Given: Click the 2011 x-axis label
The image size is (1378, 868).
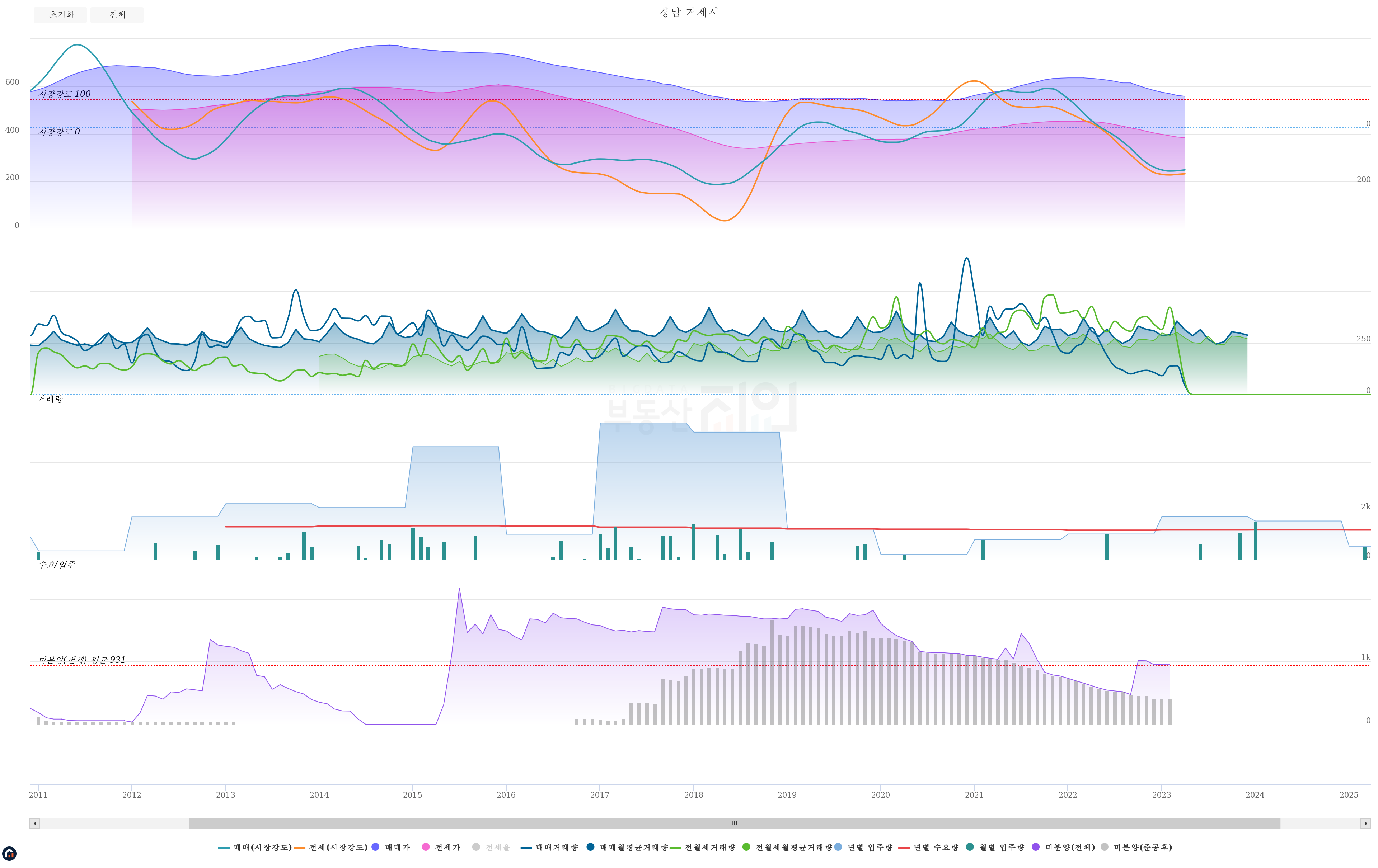Looking at the screenshot, I should 38,795.
